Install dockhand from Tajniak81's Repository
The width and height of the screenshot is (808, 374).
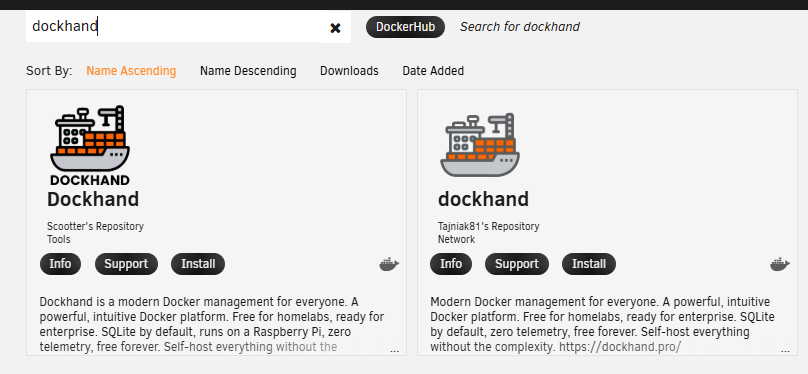tap(588, 264)
